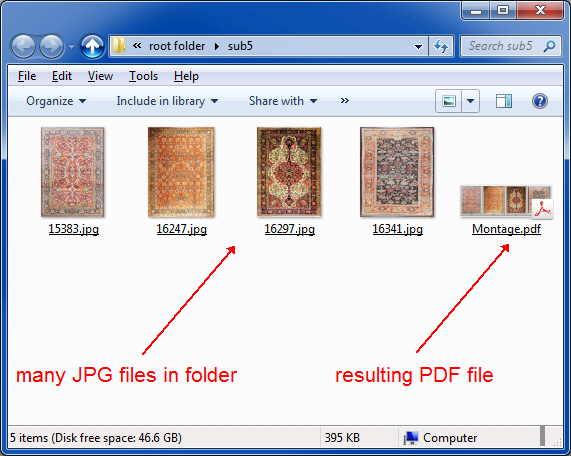
Task: Select the Montage.pdf file thumbnail
Action: click(x=506, y=202)
